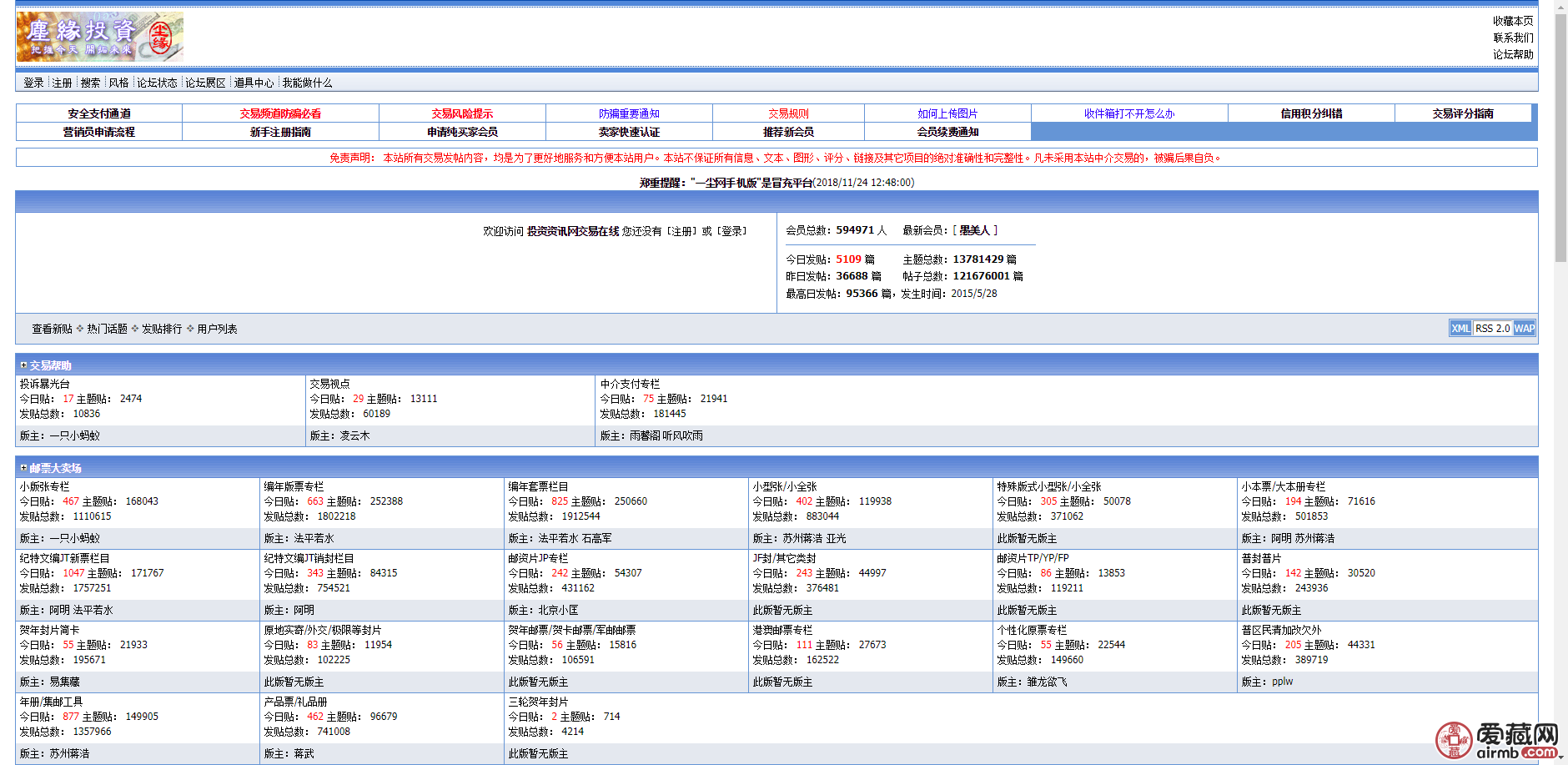Click 收藏本页 in top right corner

[1512, 21]
